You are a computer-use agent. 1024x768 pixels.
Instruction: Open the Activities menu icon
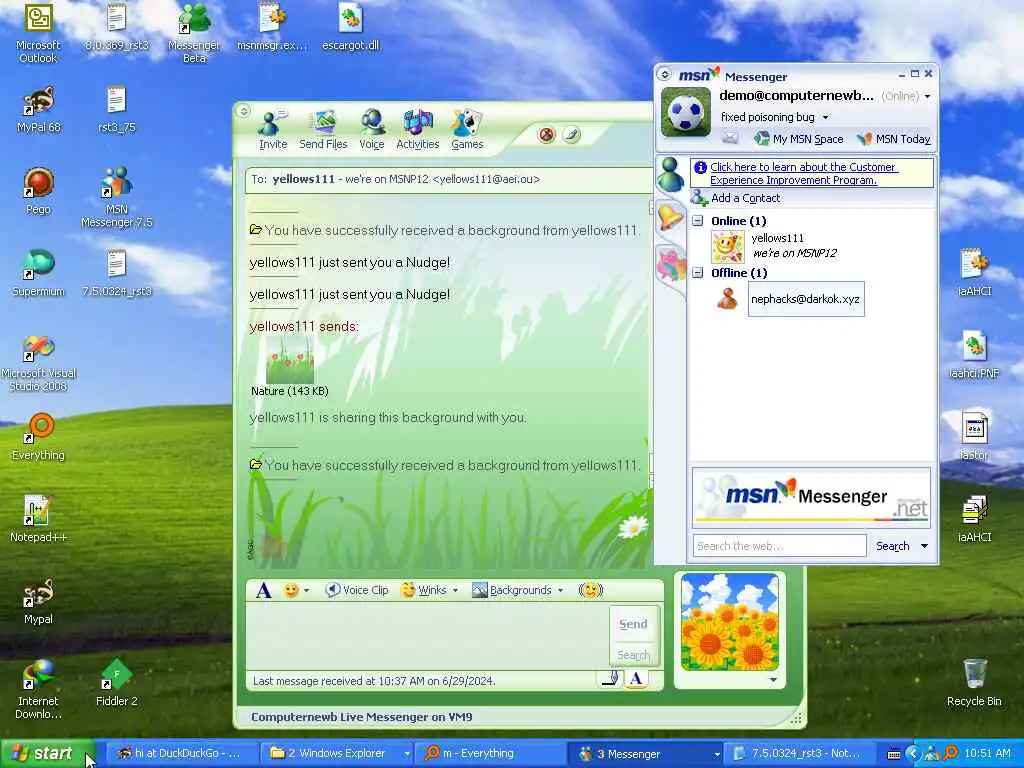[417, 129]
